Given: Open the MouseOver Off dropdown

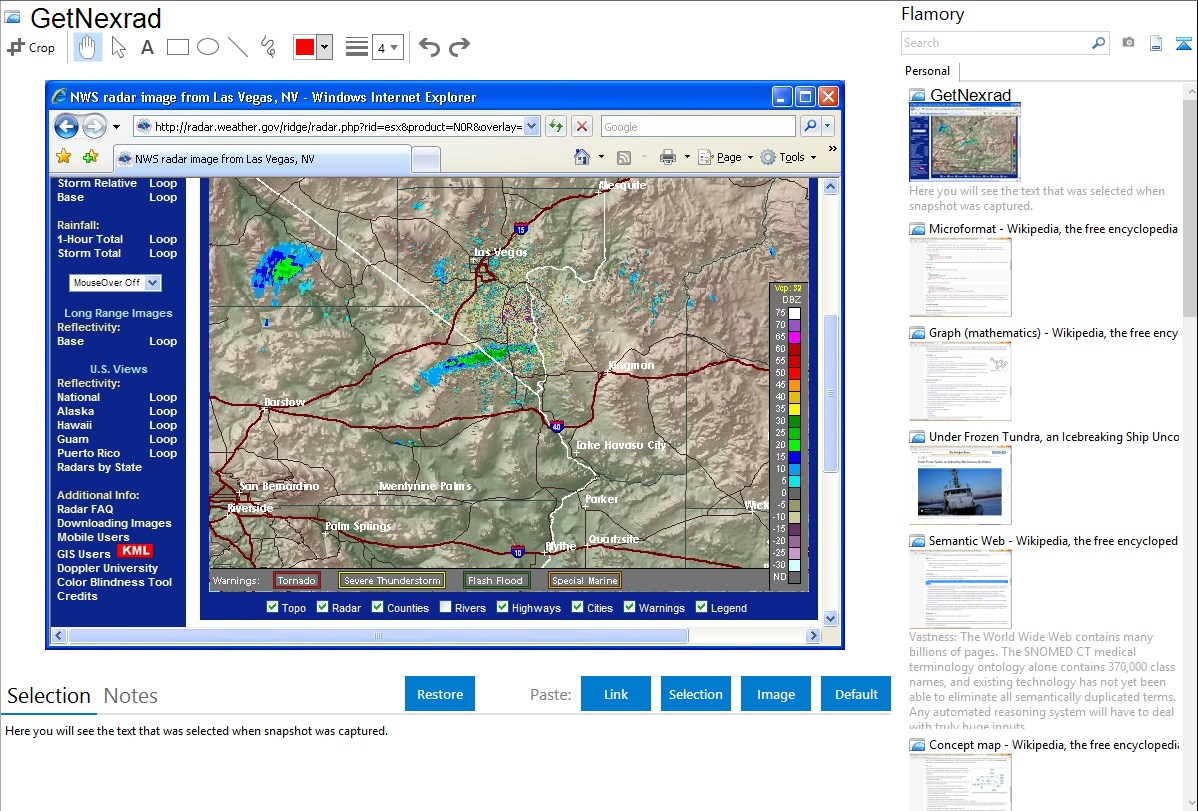Looking at the screenshot, I should coord(114,283).
